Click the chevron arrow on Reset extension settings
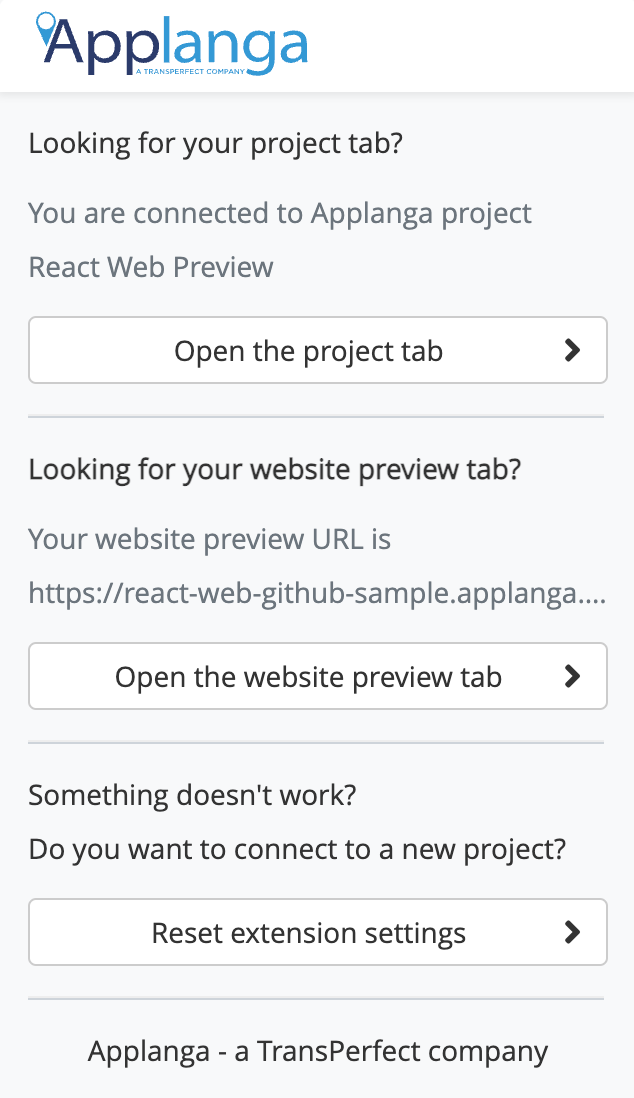The image size is (634, 1098). click(x=572, y=932)
